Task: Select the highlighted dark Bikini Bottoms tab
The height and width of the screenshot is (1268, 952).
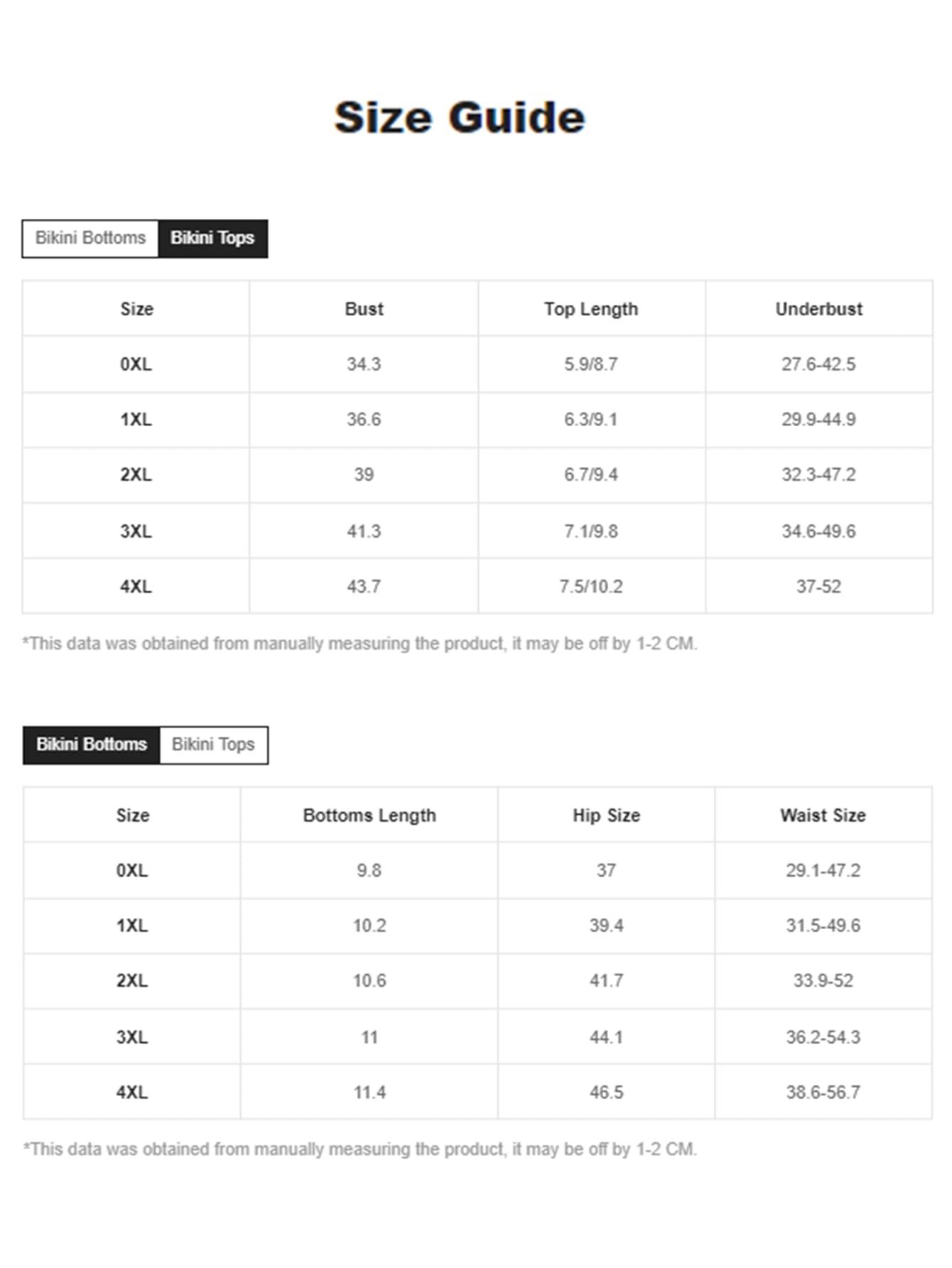Action: 92,745
